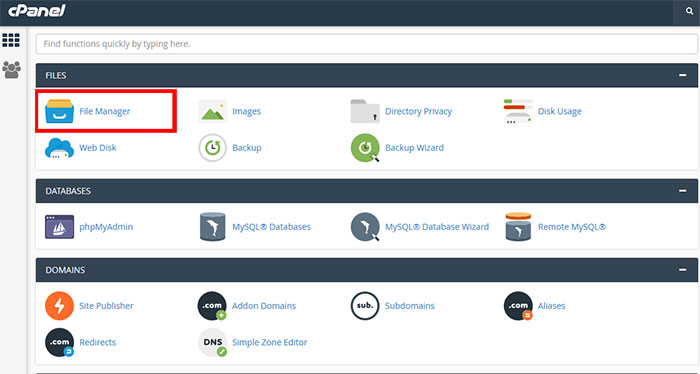Collapse the DOMAINS section
The image size is (700, 374).
click(683, 270)
